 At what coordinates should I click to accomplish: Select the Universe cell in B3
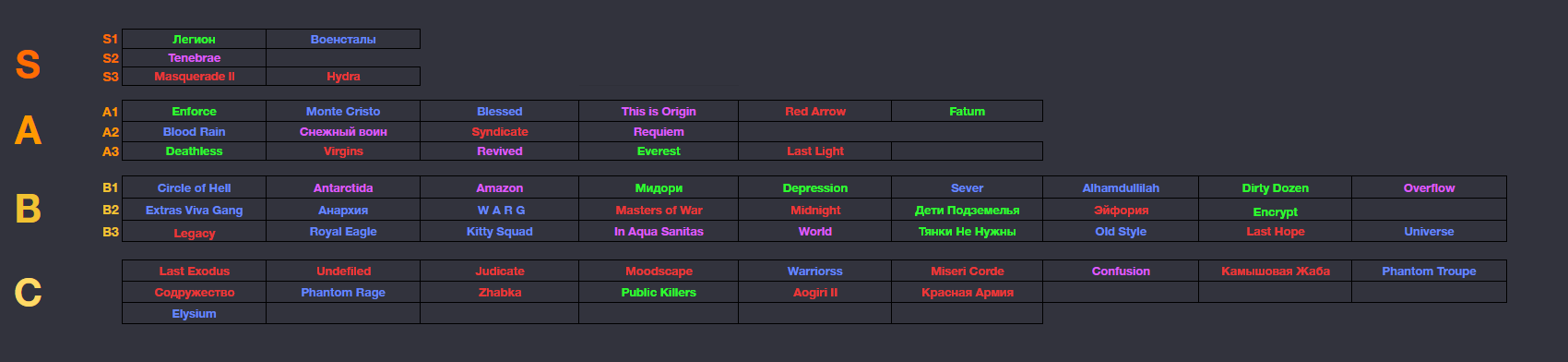click(1429, 231)
